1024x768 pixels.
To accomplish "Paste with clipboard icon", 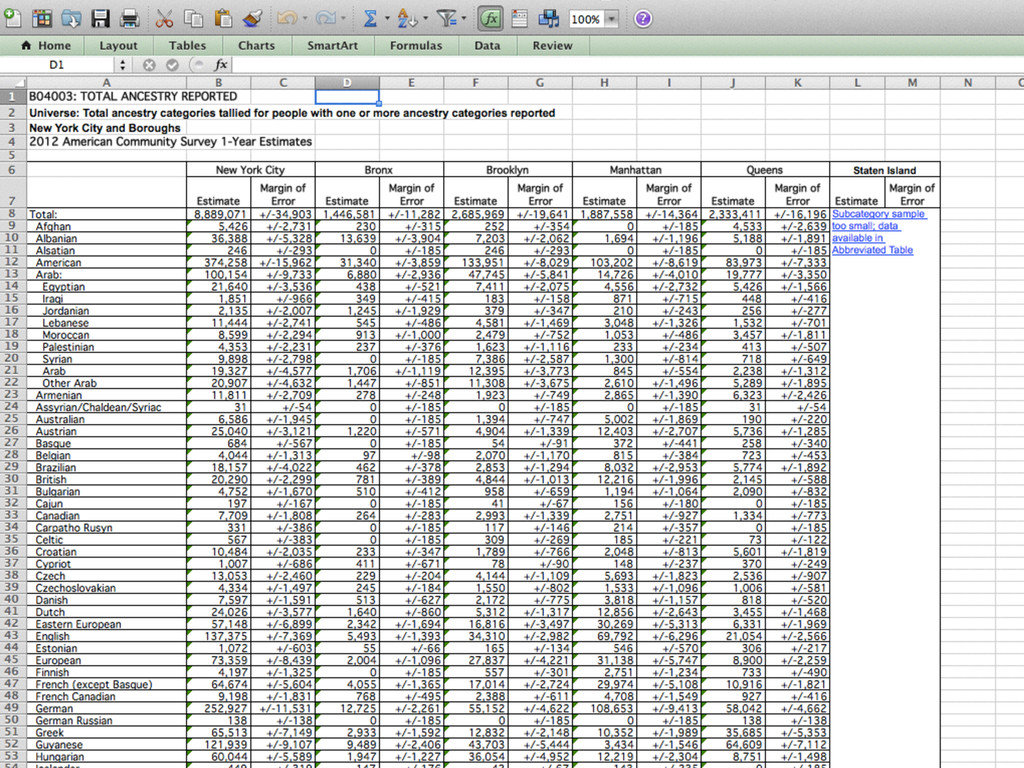I will point(223,18).
